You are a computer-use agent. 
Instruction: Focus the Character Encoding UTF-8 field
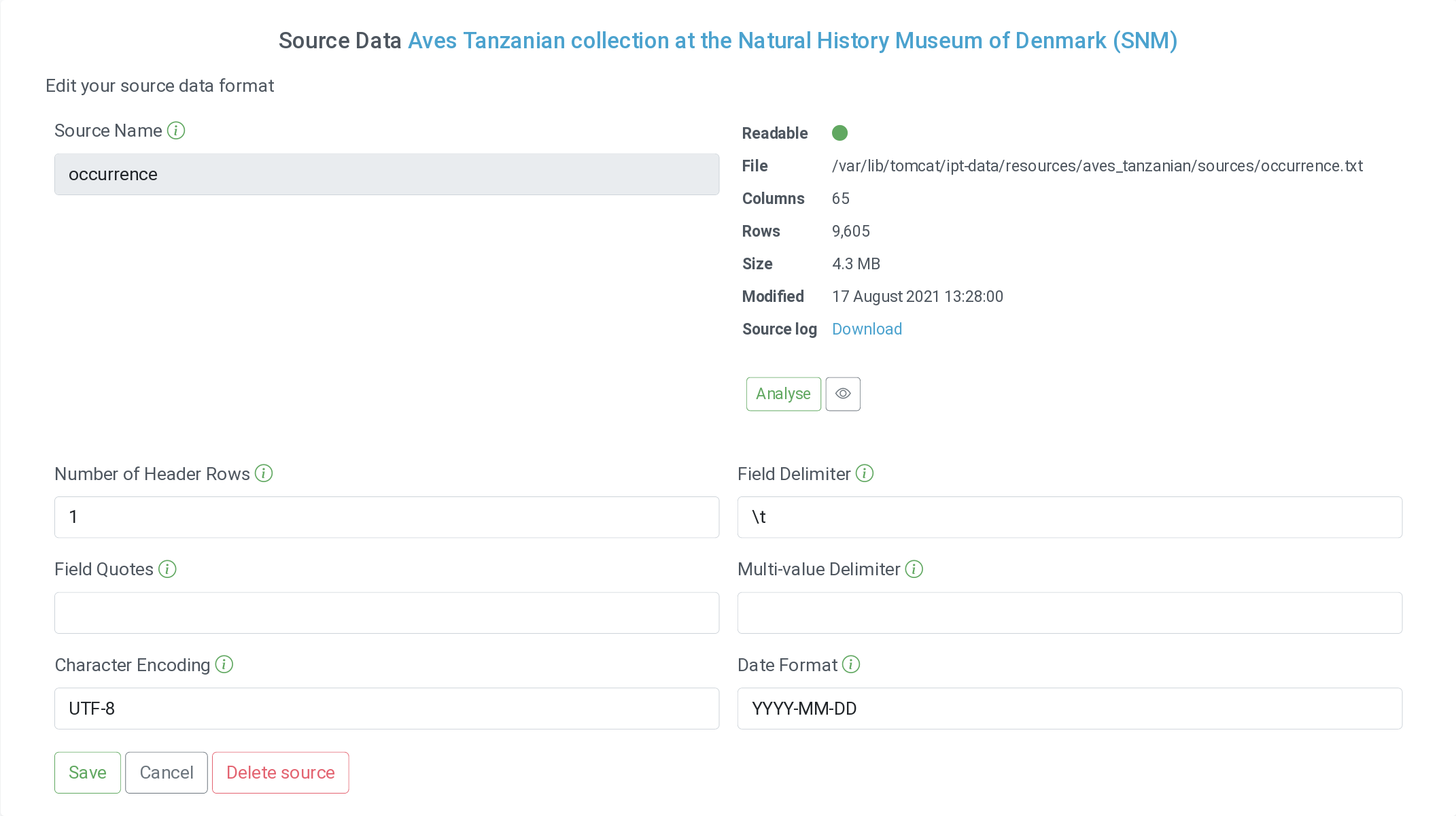click(x=387, y=709)
